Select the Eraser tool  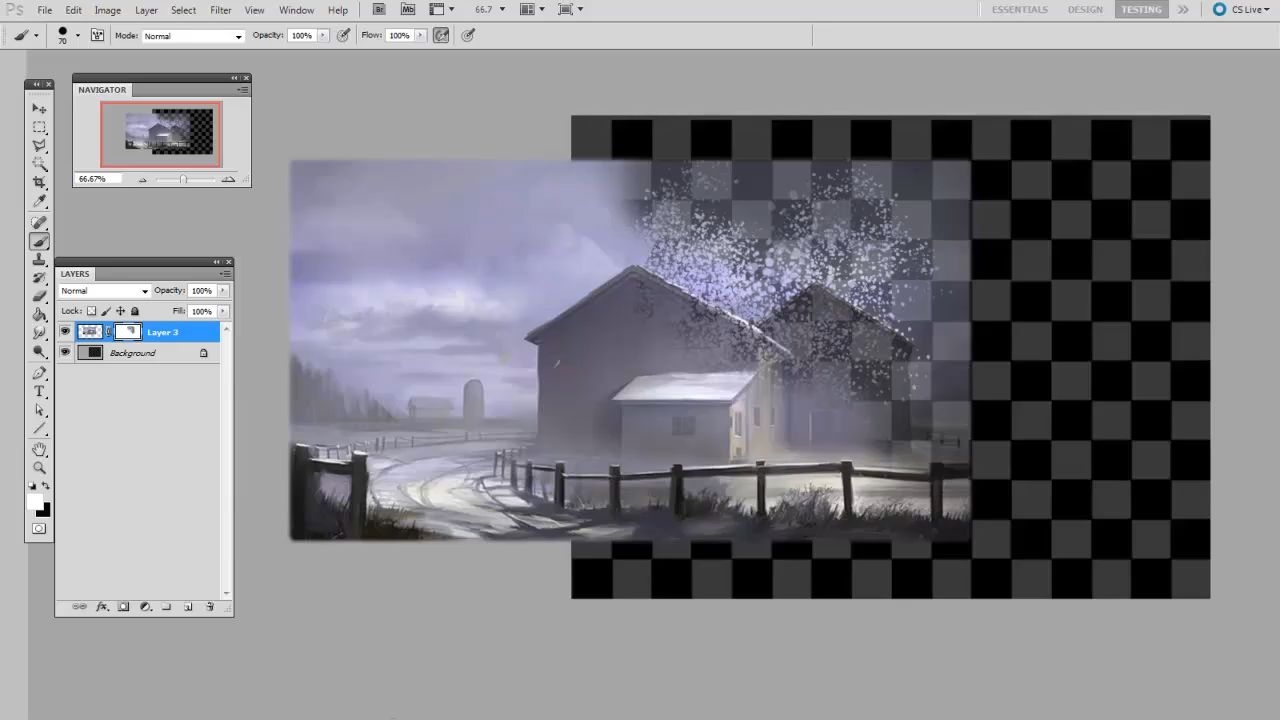click(x=39, y=296)
